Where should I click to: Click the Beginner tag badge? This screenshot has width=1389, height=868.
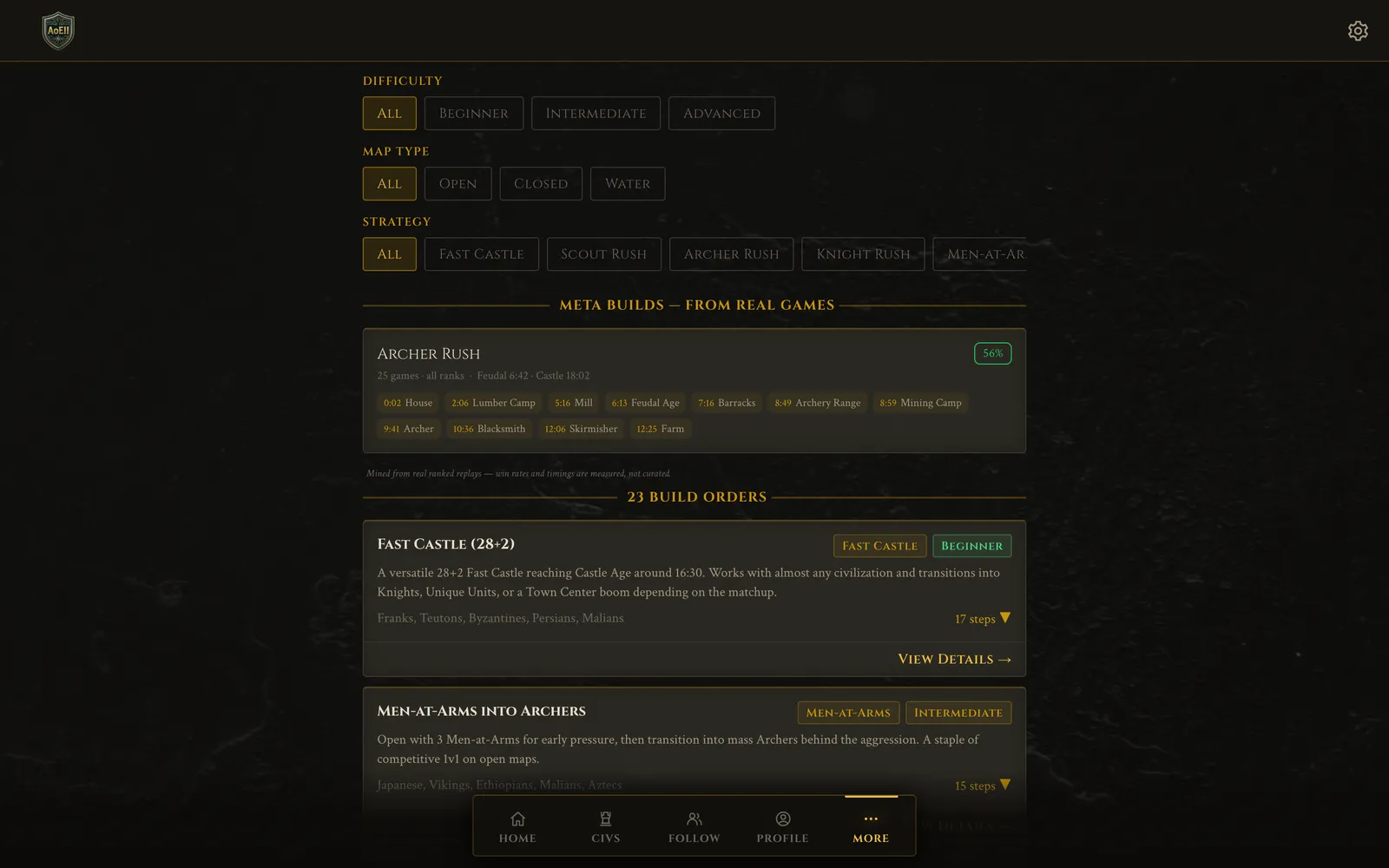[x=971, y=546]
